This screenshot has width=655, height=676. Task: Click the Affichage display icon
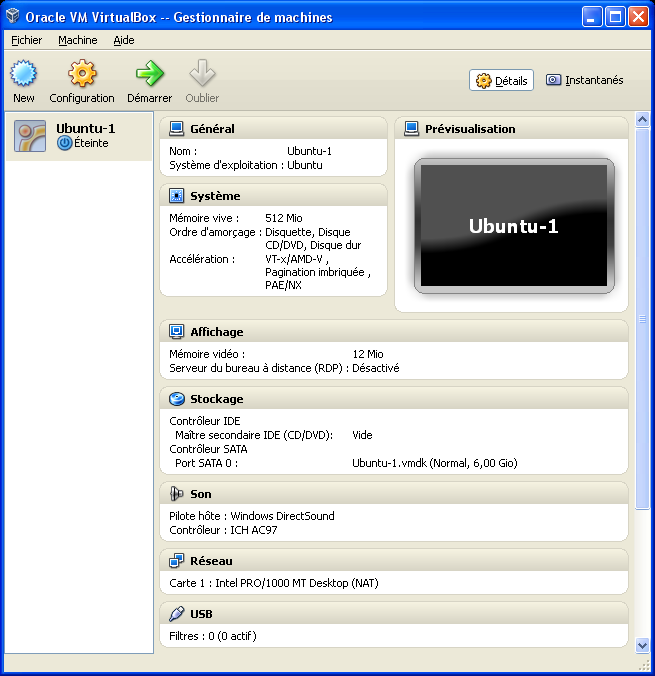[176, 332]
